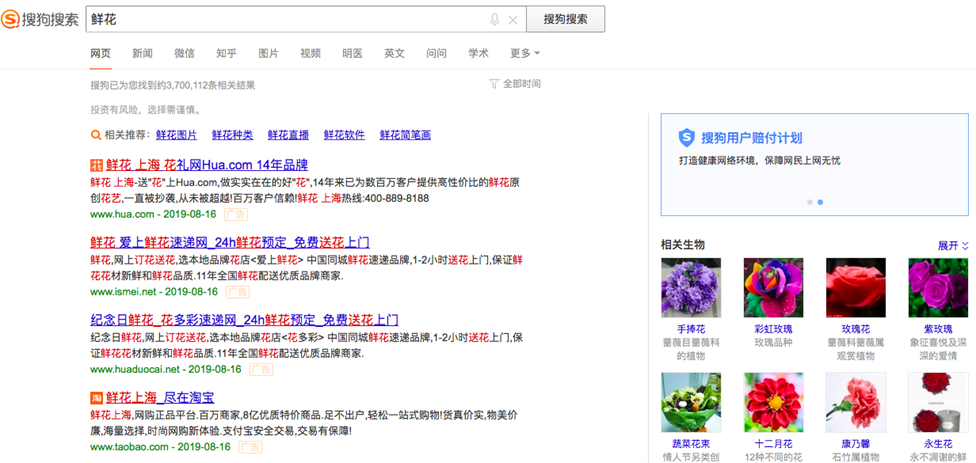Click the 彩虹玫瑰 caption link
The width and height of the screenshot is (976, 463).
[774, 329]
